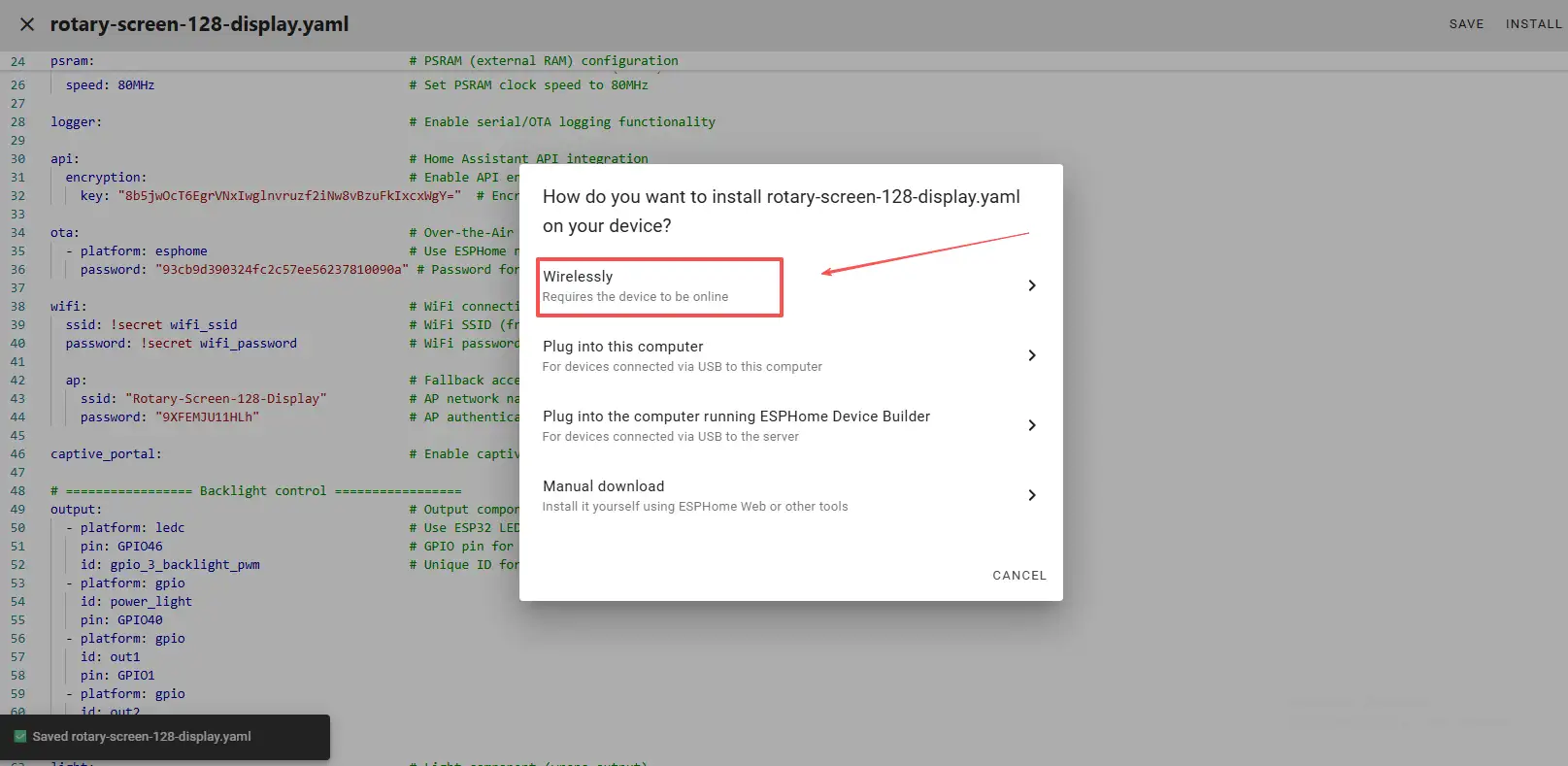Click line number 48 in the gutter
The image size is (1568, 766).
pyautogui.click(x=18, y=491)
